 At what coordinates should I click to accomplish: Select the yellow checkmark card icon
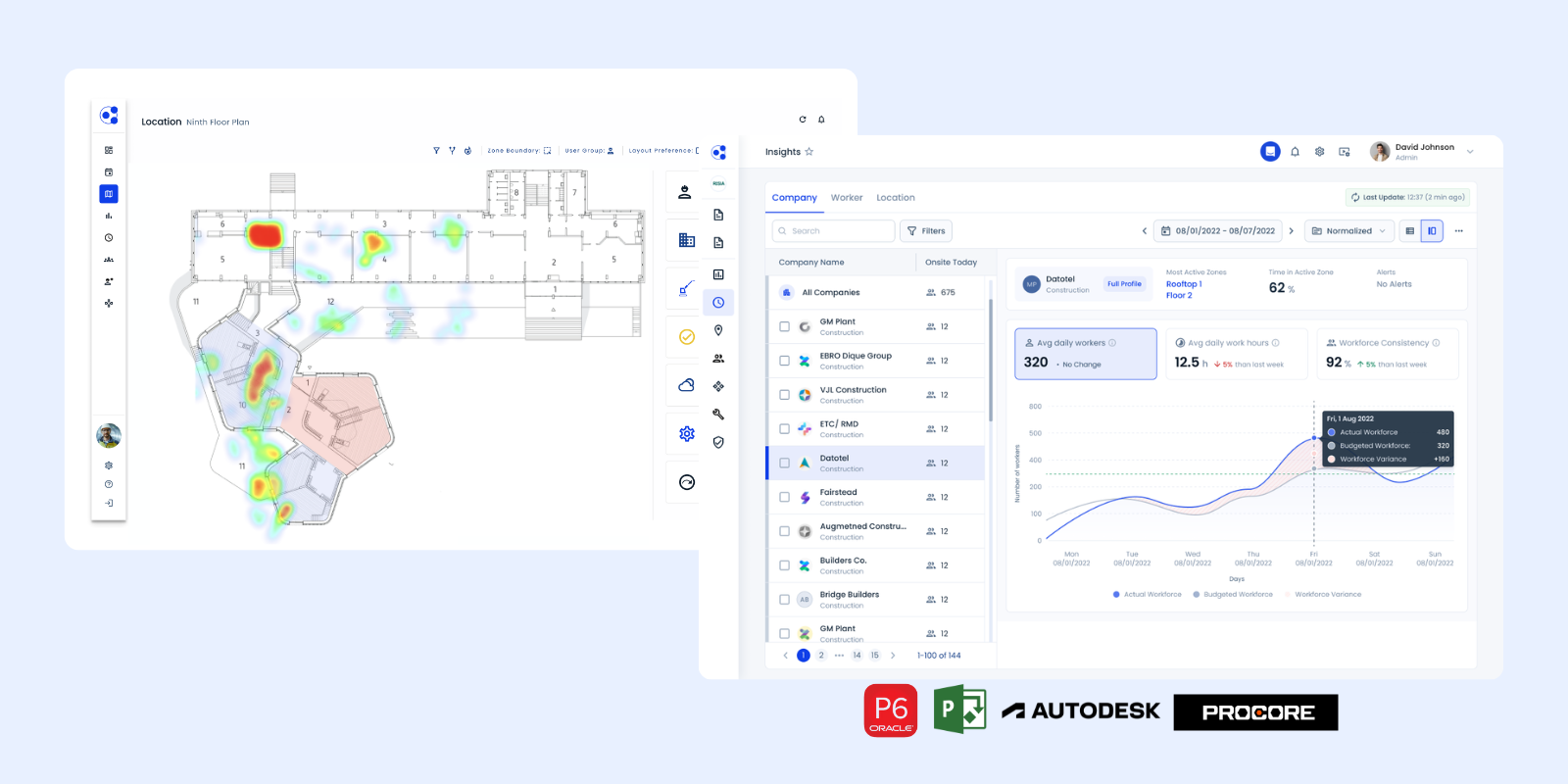tap(687, 336)
